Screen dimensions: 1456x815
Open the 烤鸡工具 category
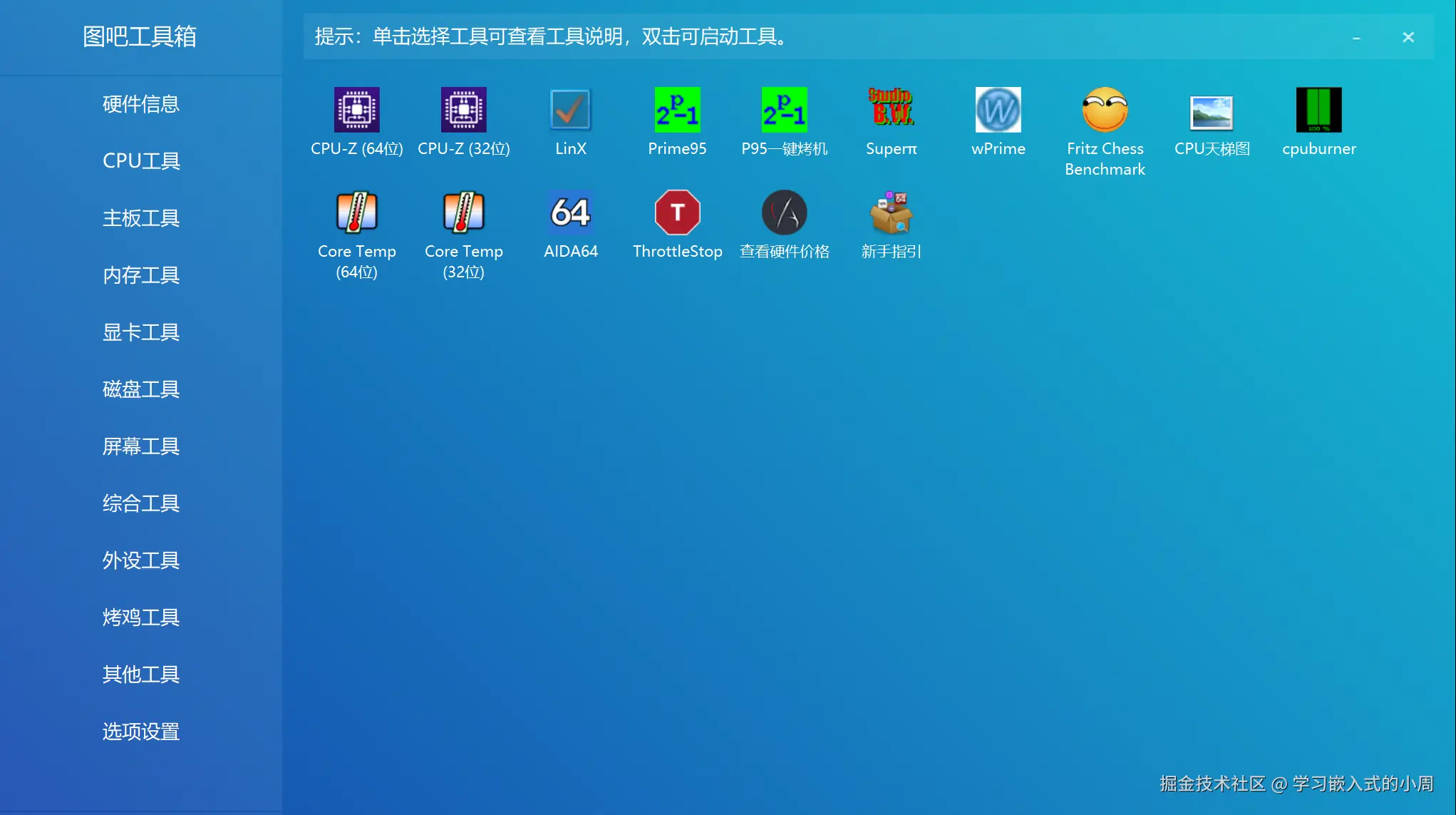pyautogui.click(x=141, y=617)
